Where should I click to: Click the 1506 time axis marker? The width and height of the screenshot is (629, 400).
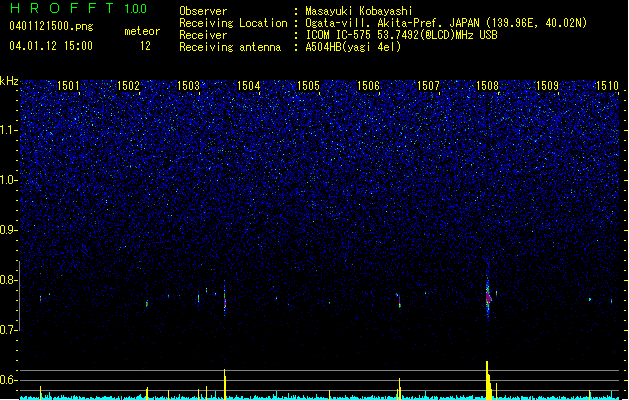(368, 86)
